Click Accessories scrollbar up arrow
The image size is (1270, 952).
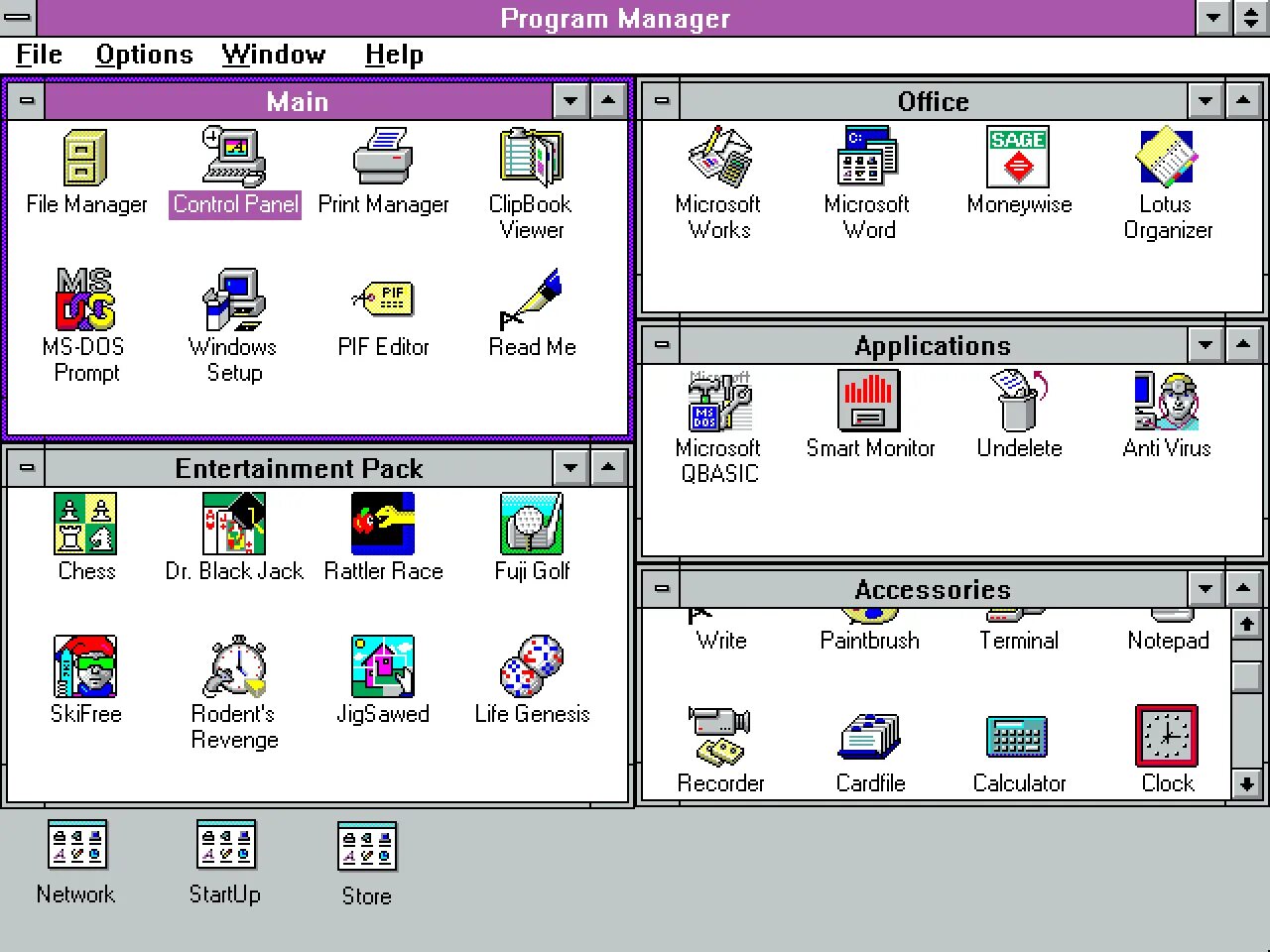(x=1246, y=624)
